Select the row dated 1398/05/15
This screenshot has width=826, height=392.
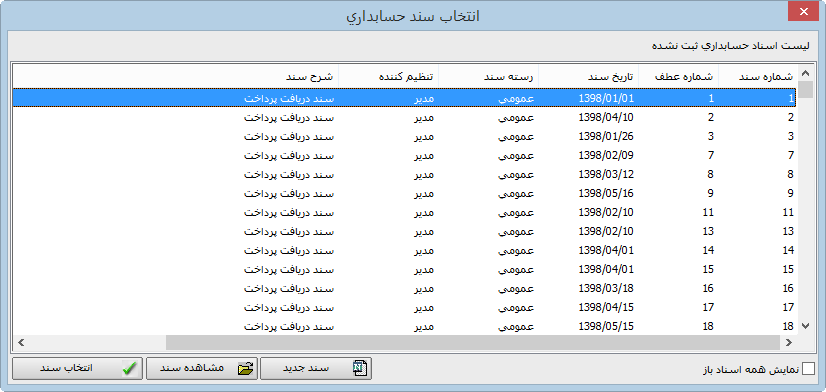(405, 326)
